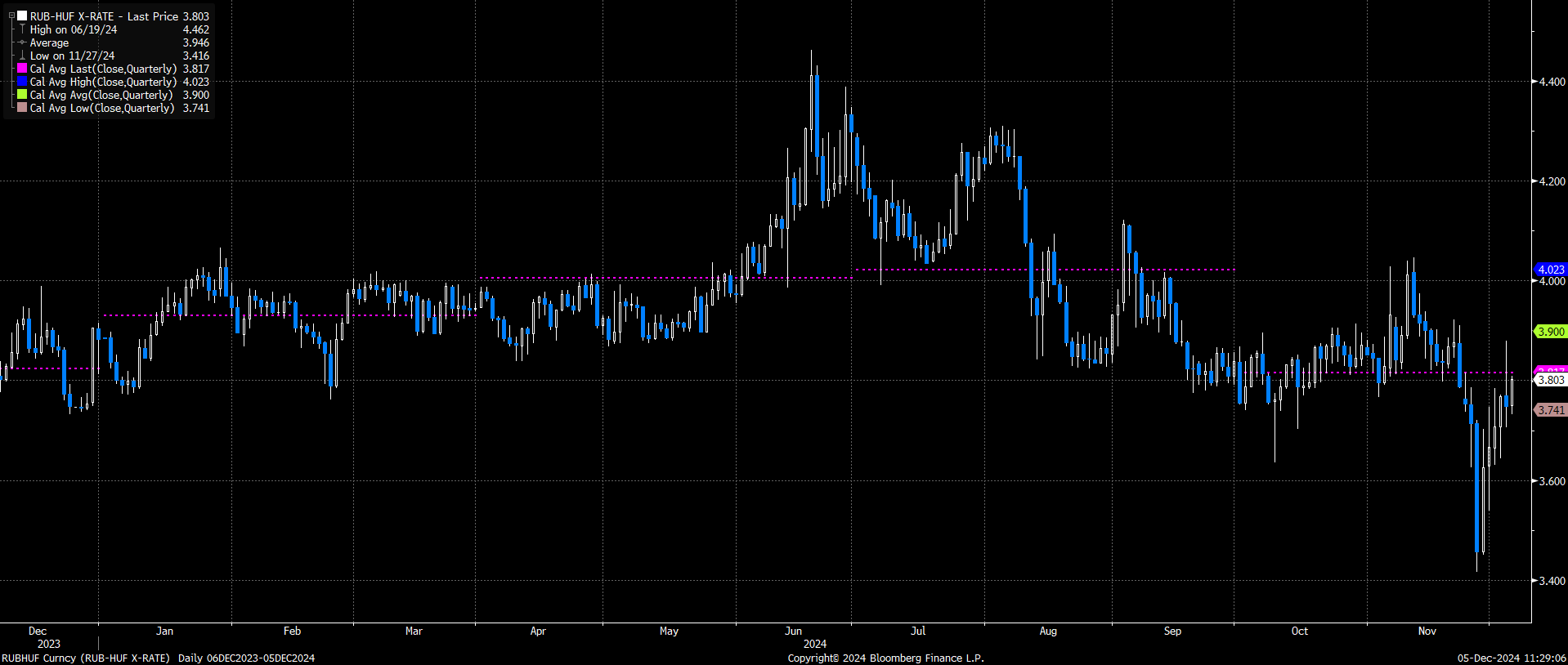Viewport: 1568px width, 665px height.
Task: Click the green Cal Avg Avg swatch
Action: 22,95
